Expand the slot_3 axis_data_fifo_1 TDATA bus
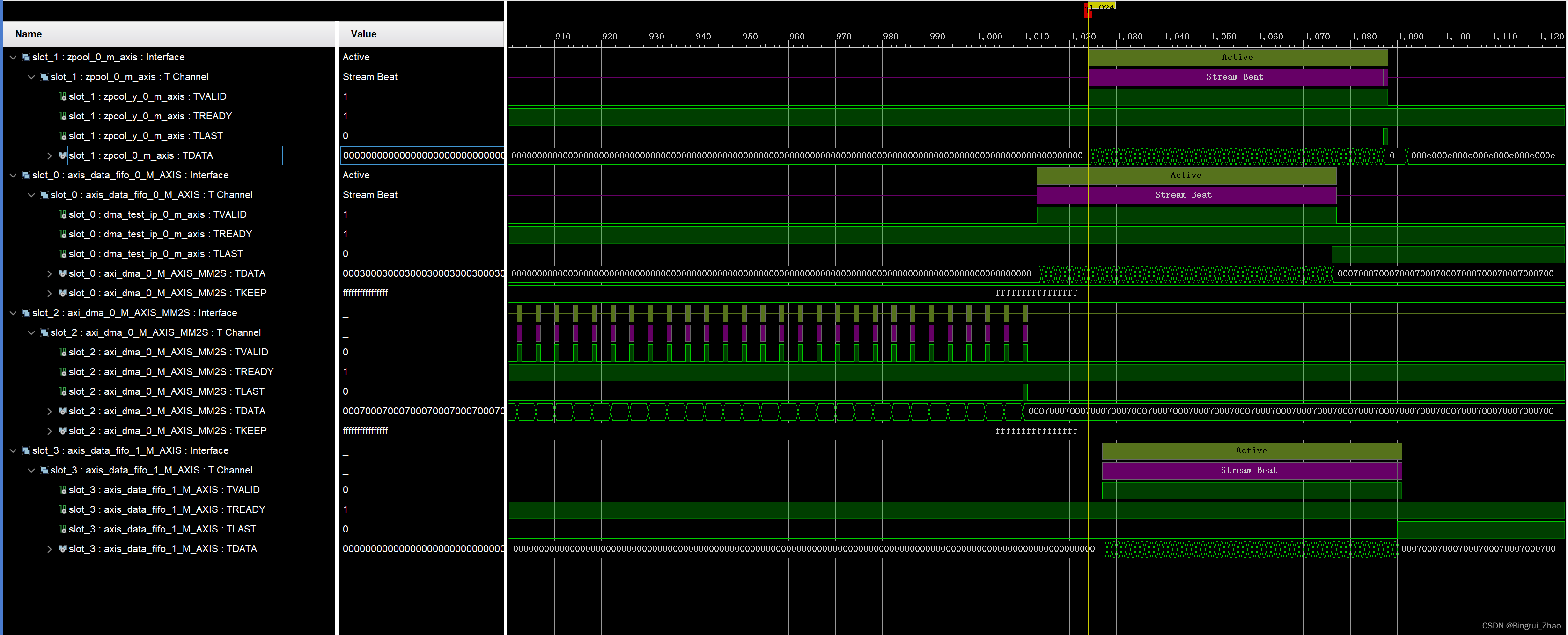Viewport: 1568px width, 635px height. (x=49, y=549)
